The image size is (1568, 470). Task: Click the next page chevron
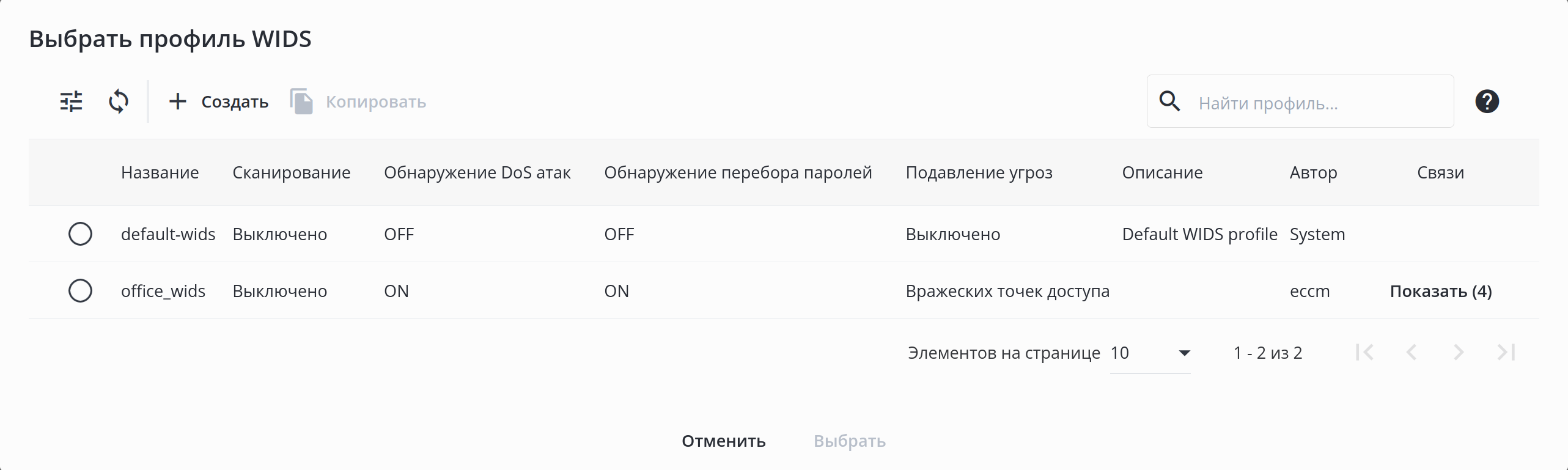(x=1459, y=353)
